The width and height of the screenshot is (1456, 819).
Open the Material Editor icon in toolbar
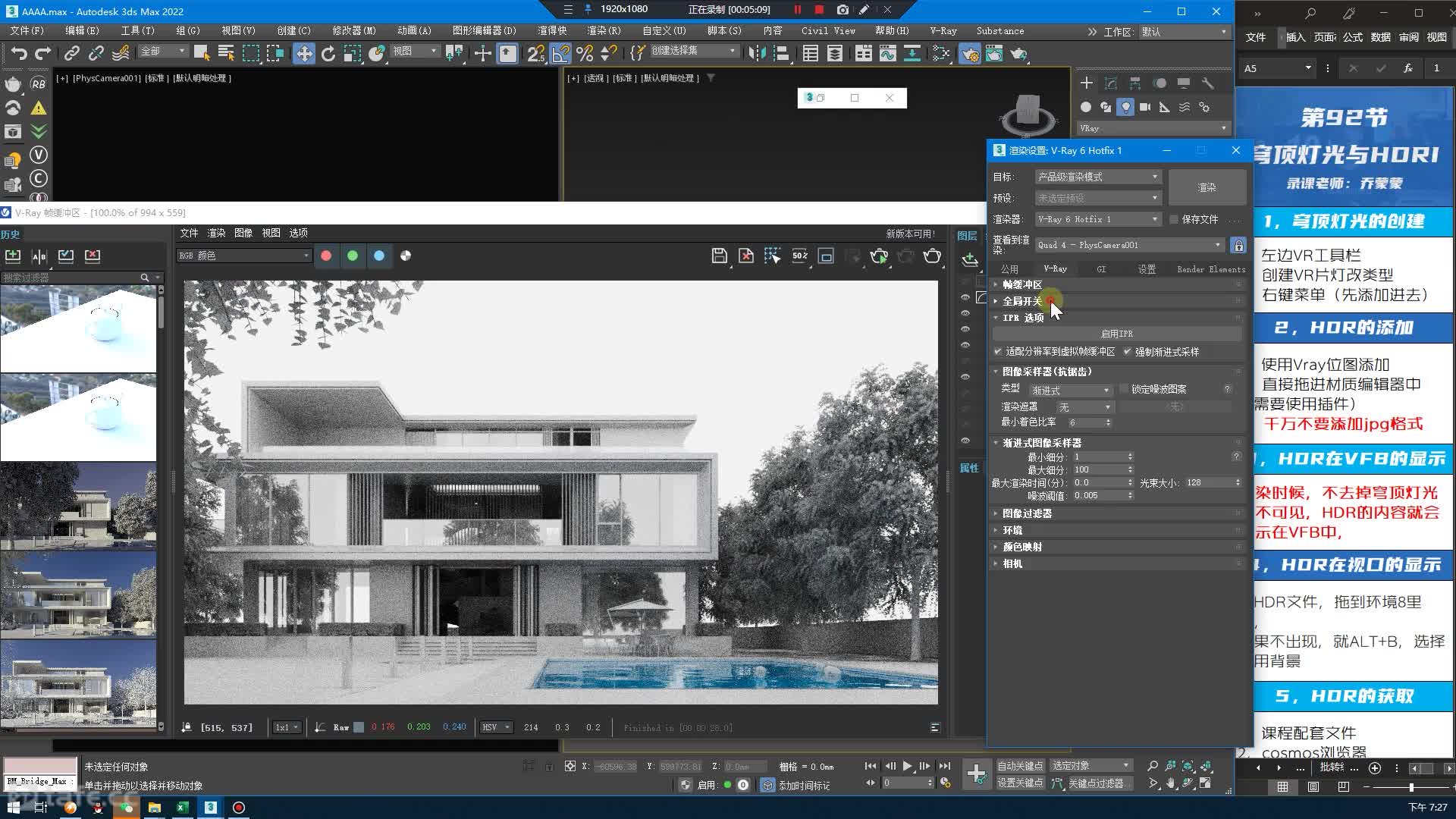pyautogui.click(x=941, y=53)
